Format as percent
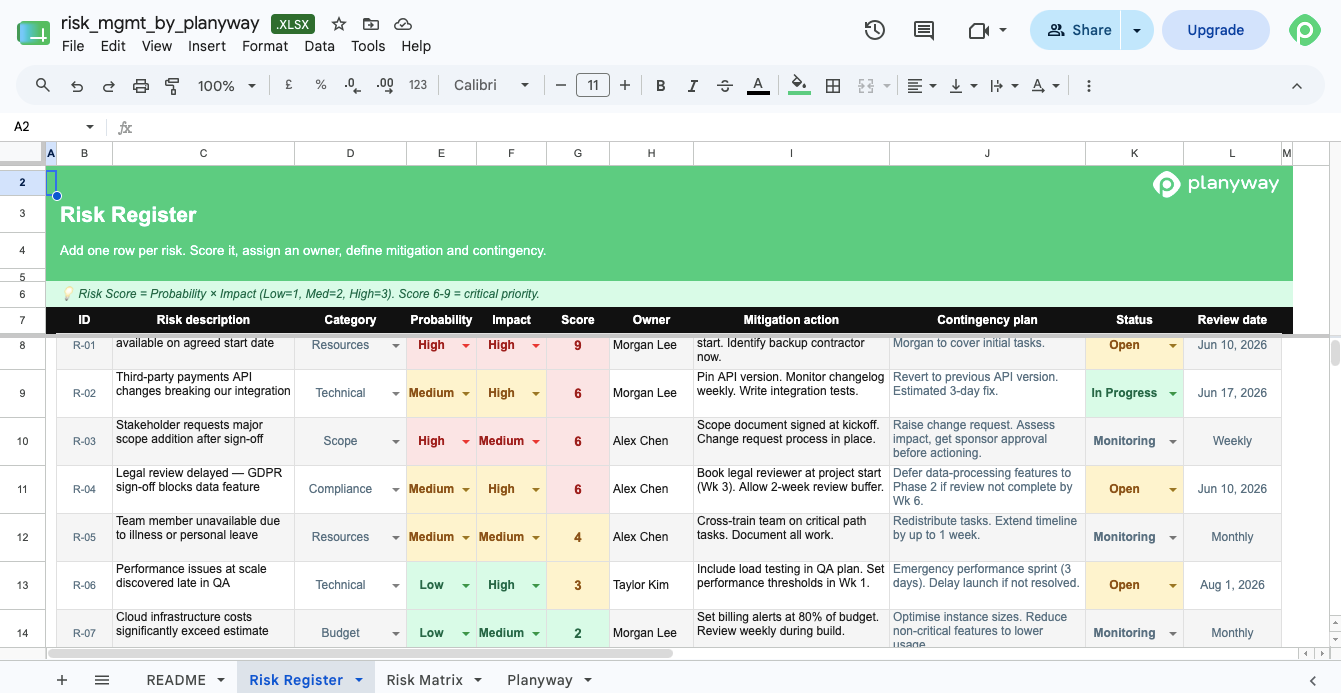 tap(321, 86)
